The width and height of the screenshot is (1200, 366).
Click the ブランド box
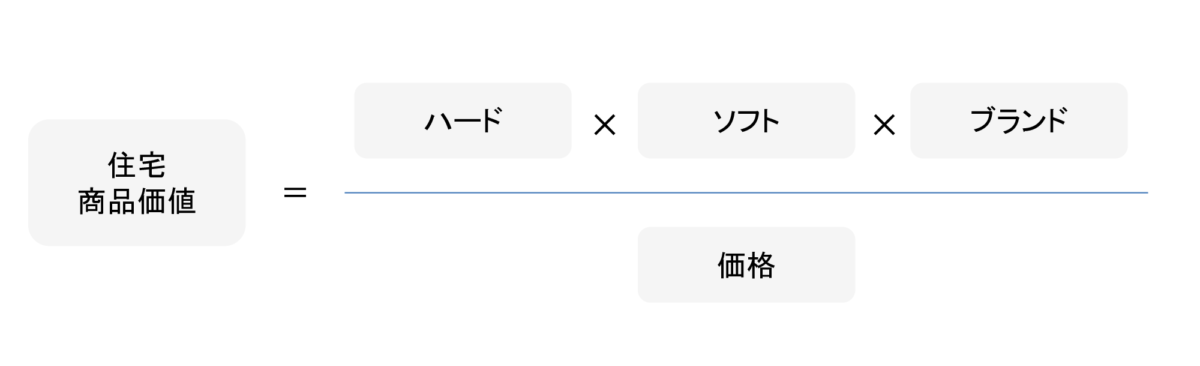click(1019, 121)
